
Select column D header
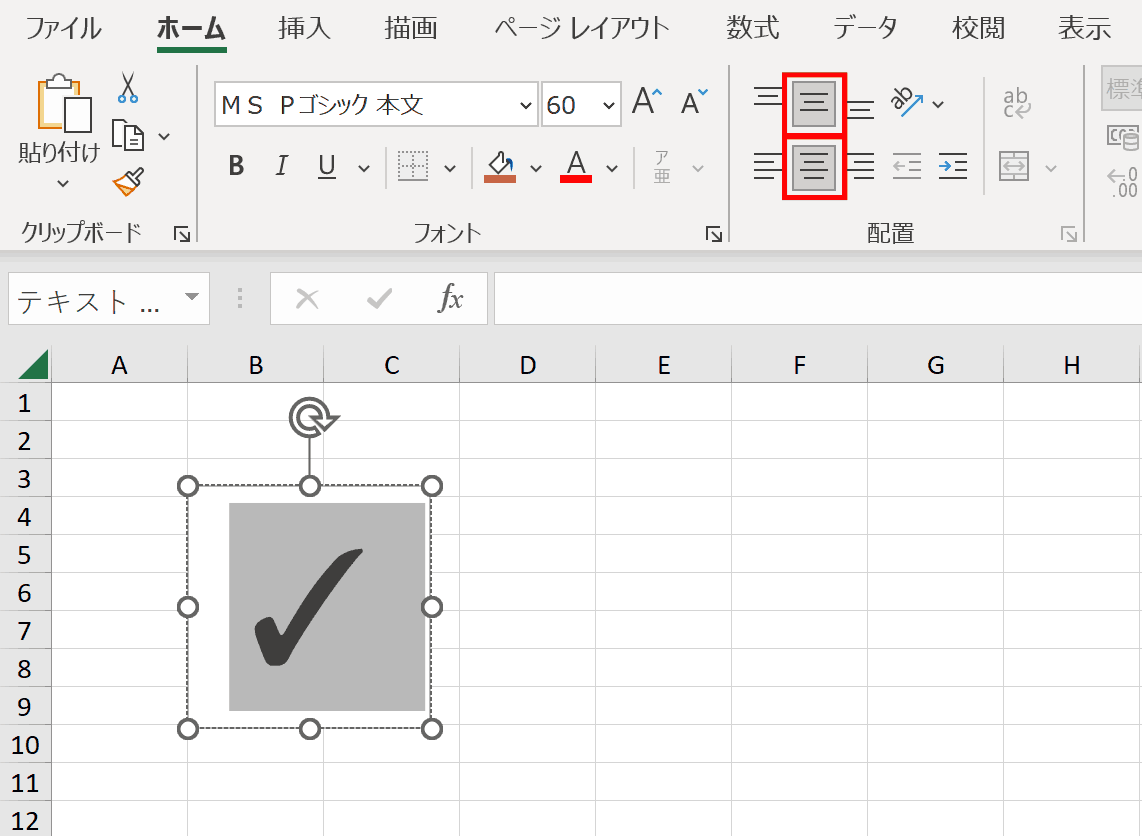527,365
